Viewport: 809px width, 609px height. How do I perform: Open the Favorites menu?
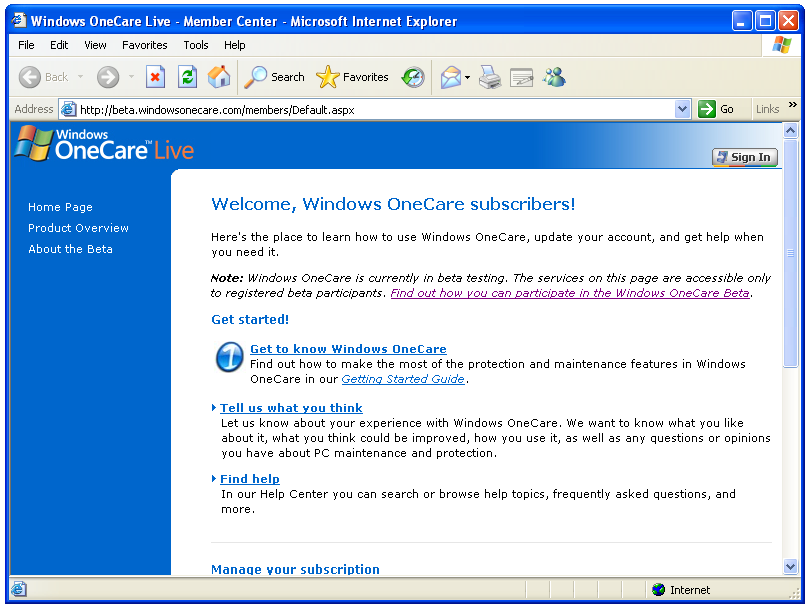(144, 45)
